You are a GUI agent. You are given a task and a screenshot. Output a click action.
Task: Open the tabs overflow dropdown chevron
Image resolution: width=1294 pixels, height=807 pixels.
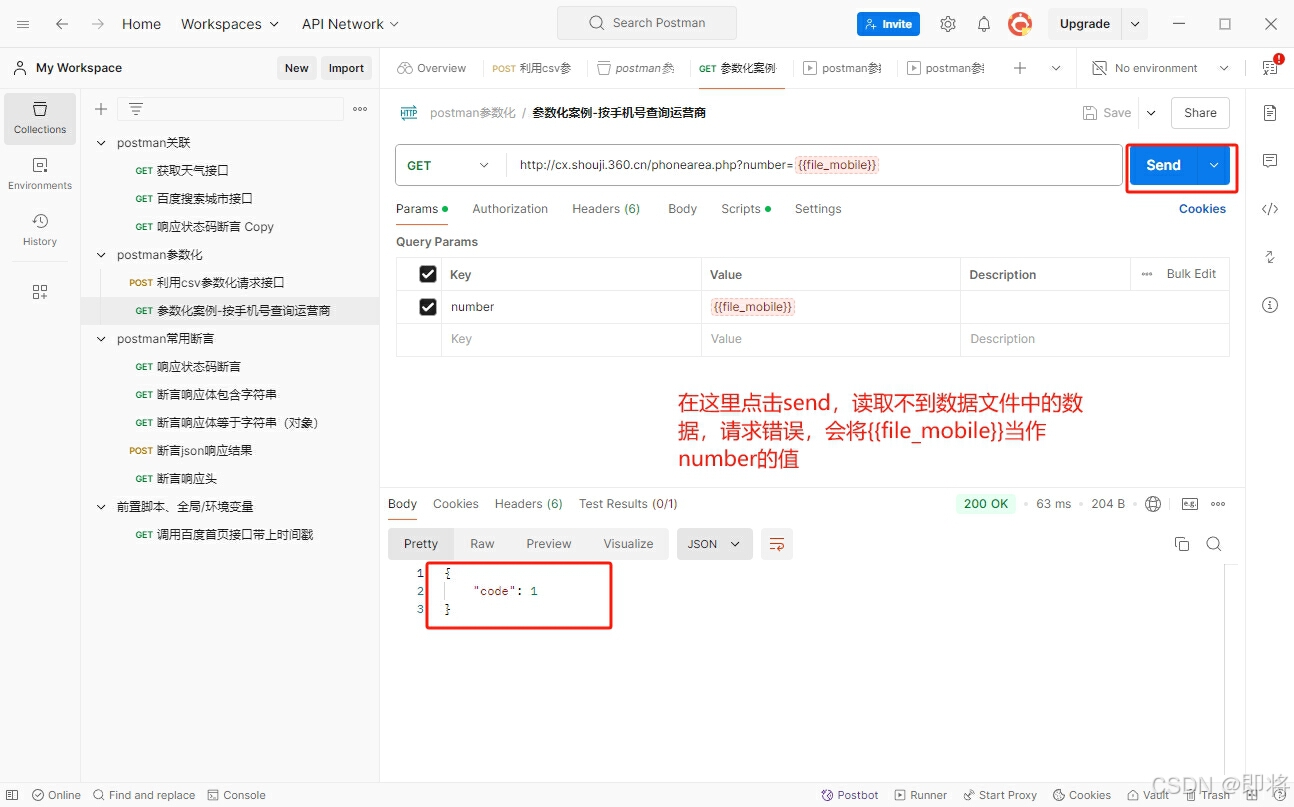1056,68
